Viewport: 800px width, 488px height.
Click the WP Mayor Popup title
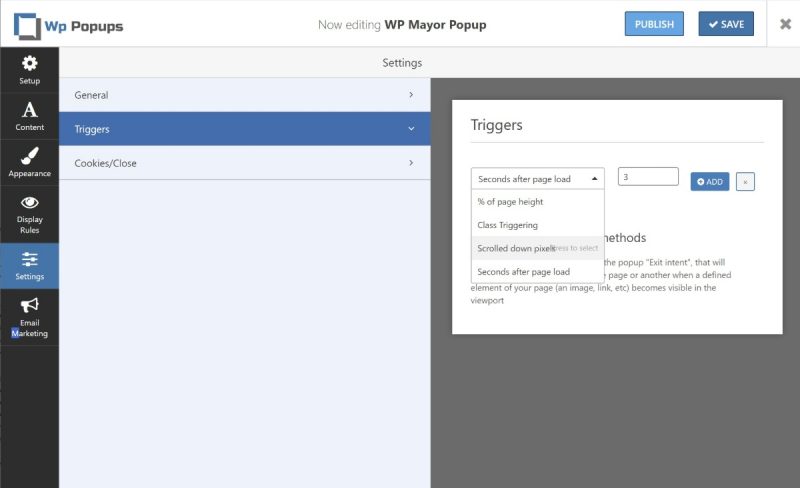(x=435, y=25)
